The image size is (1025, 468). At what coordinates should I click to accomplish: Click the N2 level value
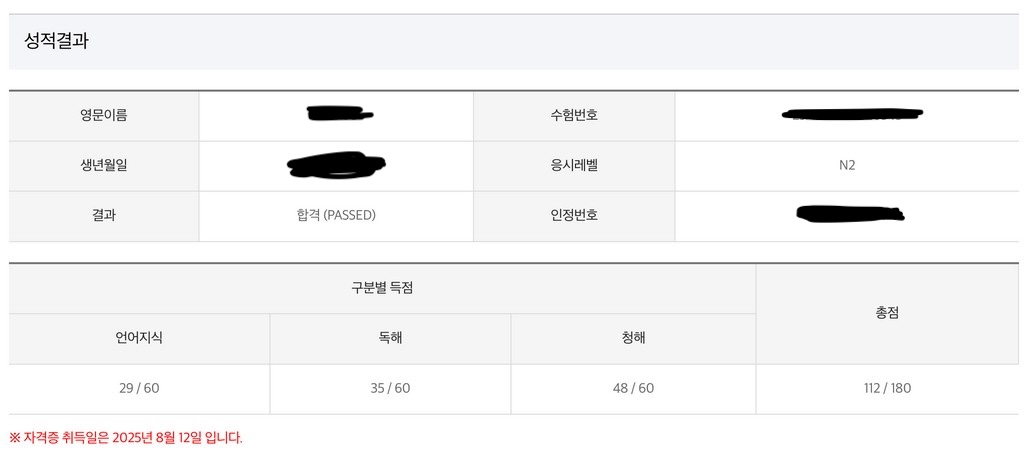(847, 165)
